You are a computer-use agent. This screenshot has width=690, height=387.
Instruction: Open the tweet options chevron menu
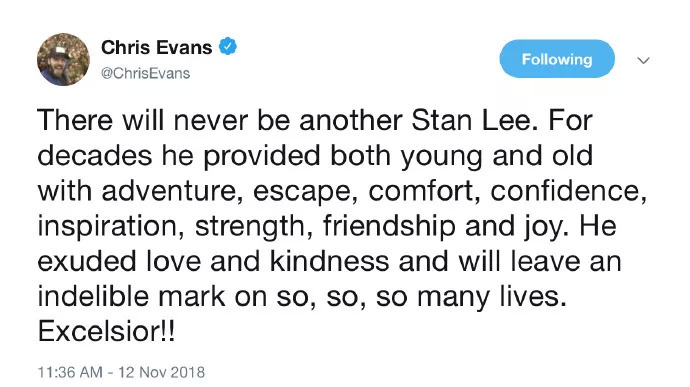(x=643, y=60)
